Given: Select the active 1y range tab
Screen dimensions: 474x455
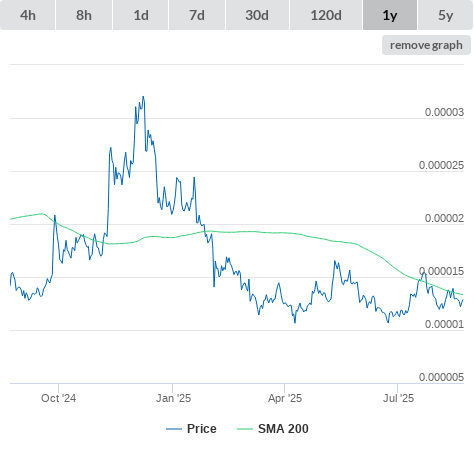Looking at the screenshot, I should (x=390, y=15).
